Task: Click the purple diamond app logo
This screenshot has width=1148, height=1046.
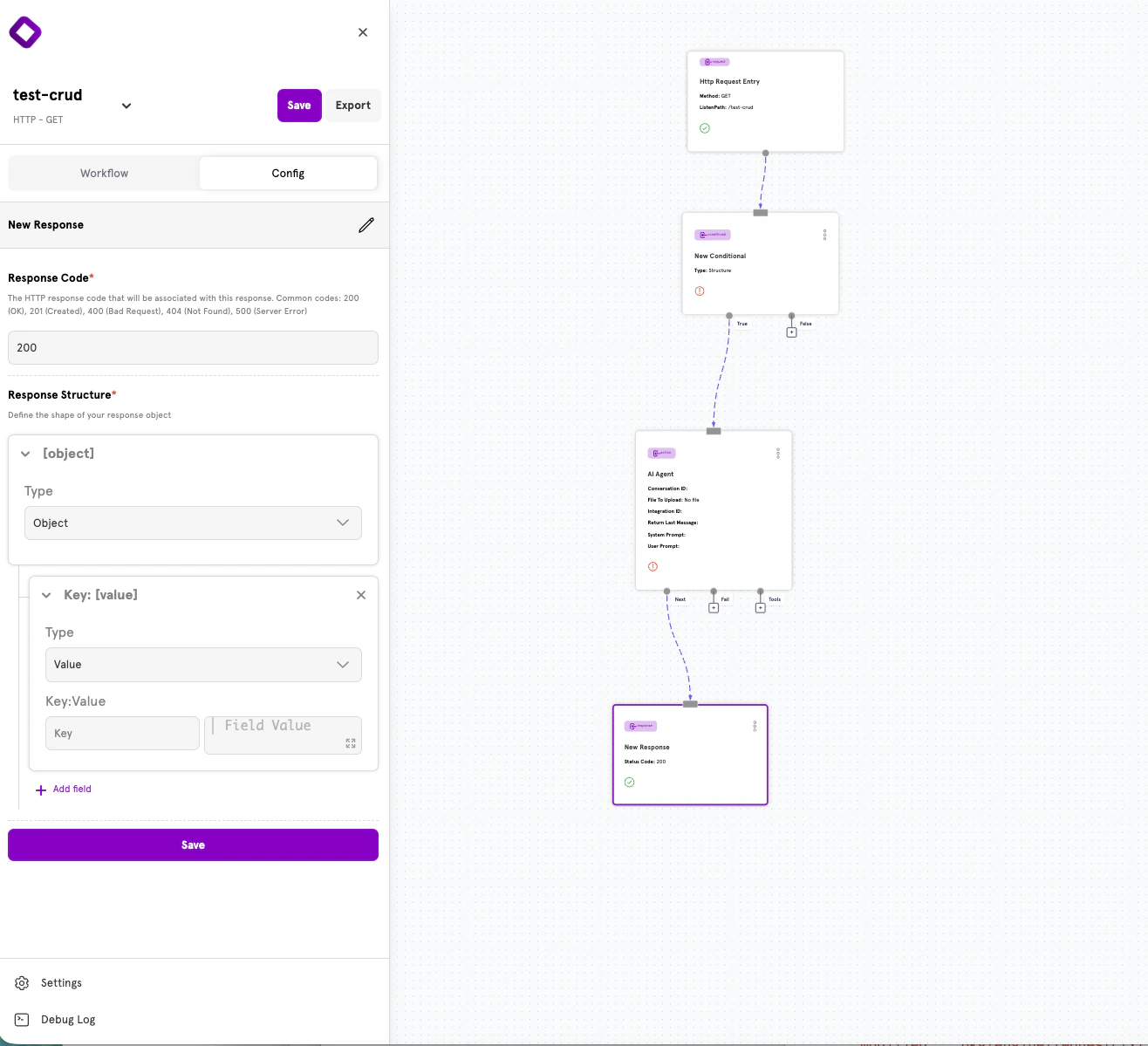Action: click(25, 32)
